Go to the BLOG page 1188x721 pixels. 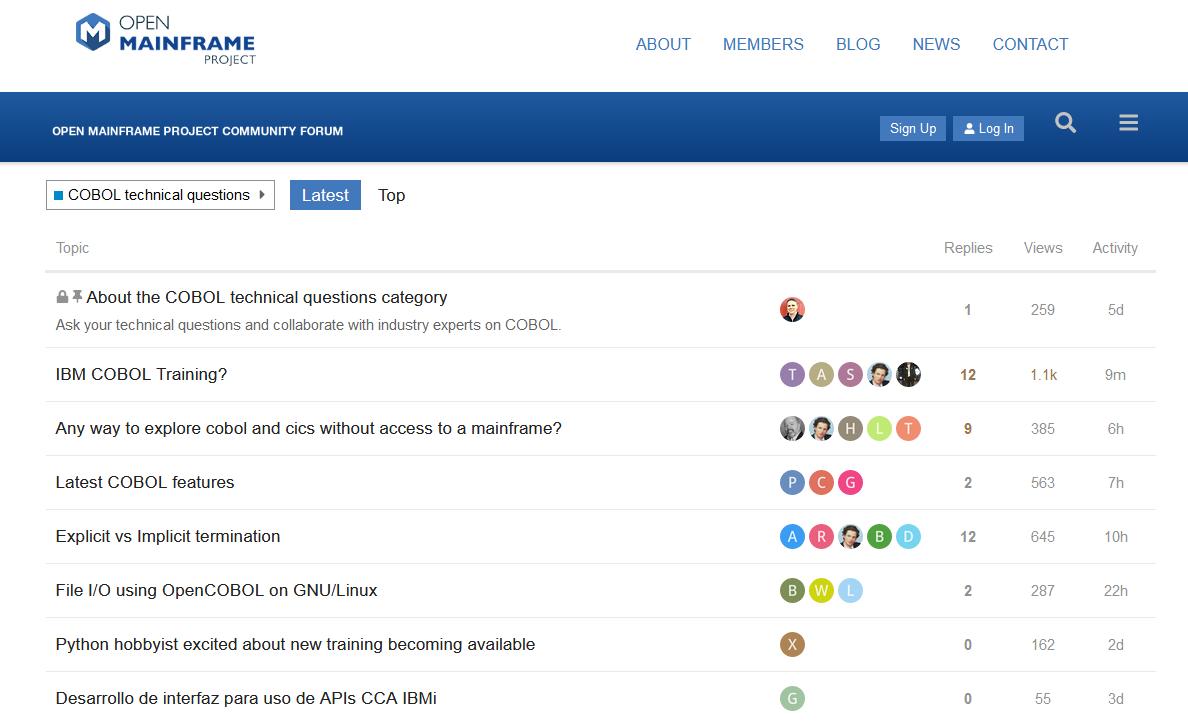858,44
